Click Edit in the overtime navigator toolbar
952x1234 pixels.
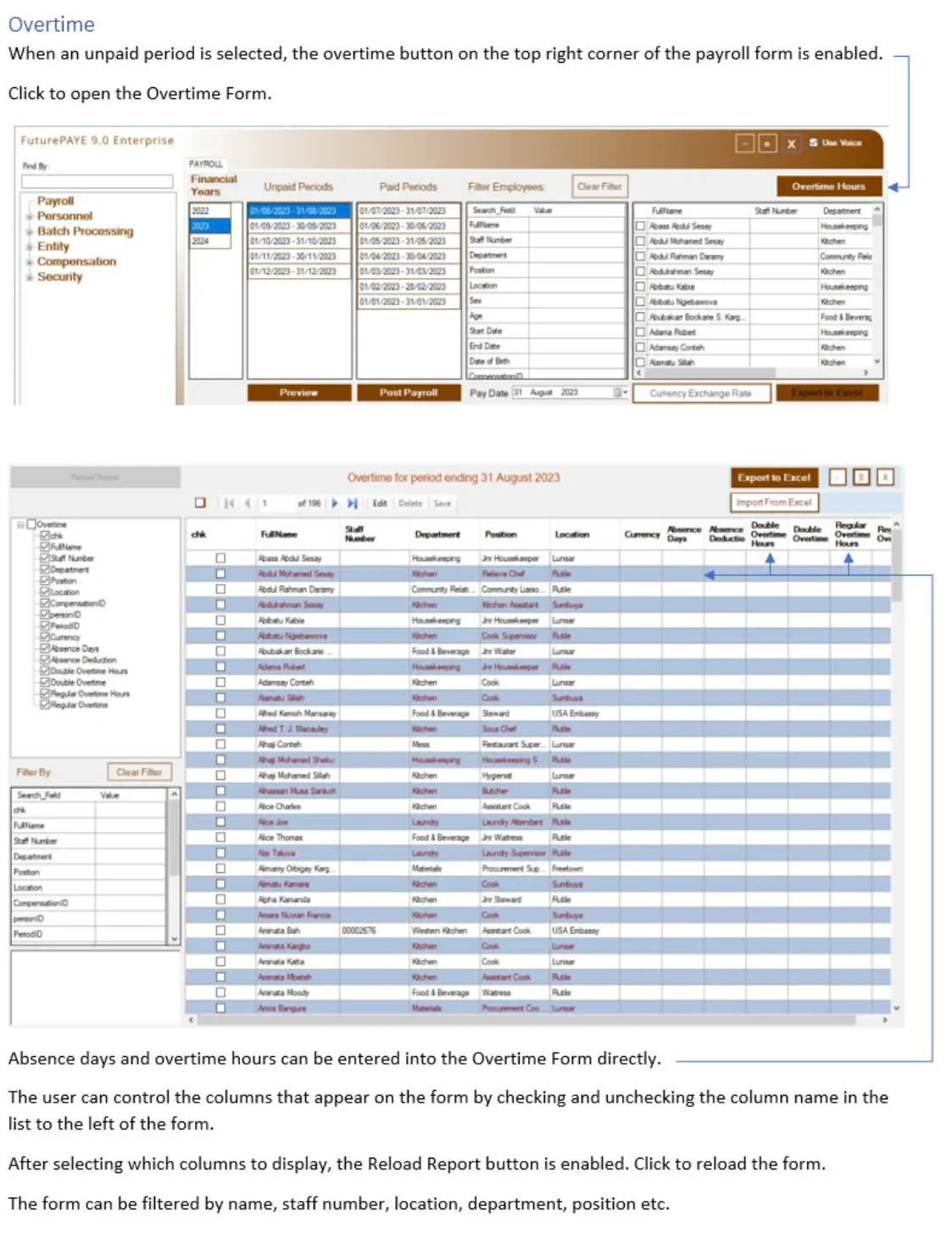point(380,503)
